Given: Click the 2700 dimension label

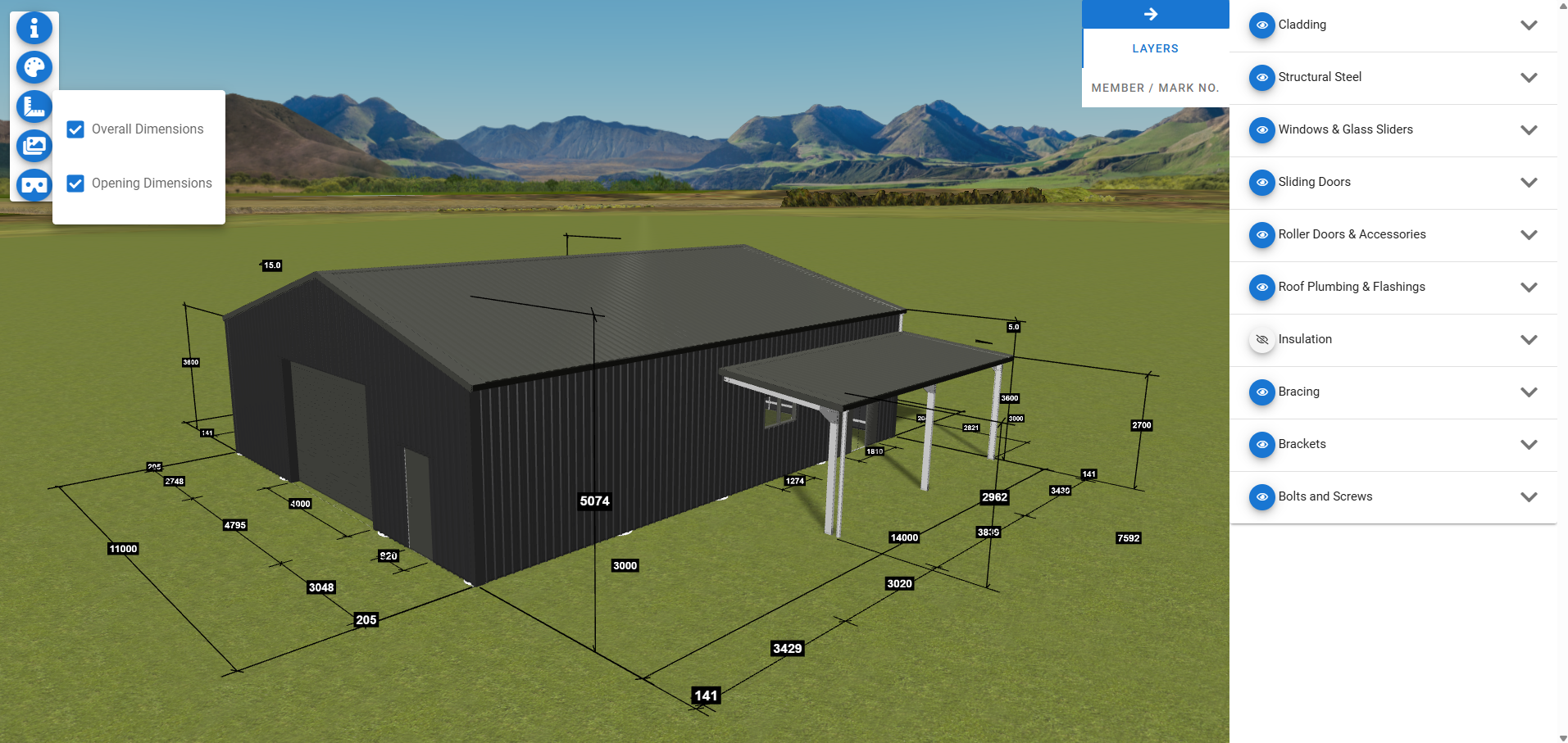Looking at the screenshot, I should click(x=1142, y=425).
